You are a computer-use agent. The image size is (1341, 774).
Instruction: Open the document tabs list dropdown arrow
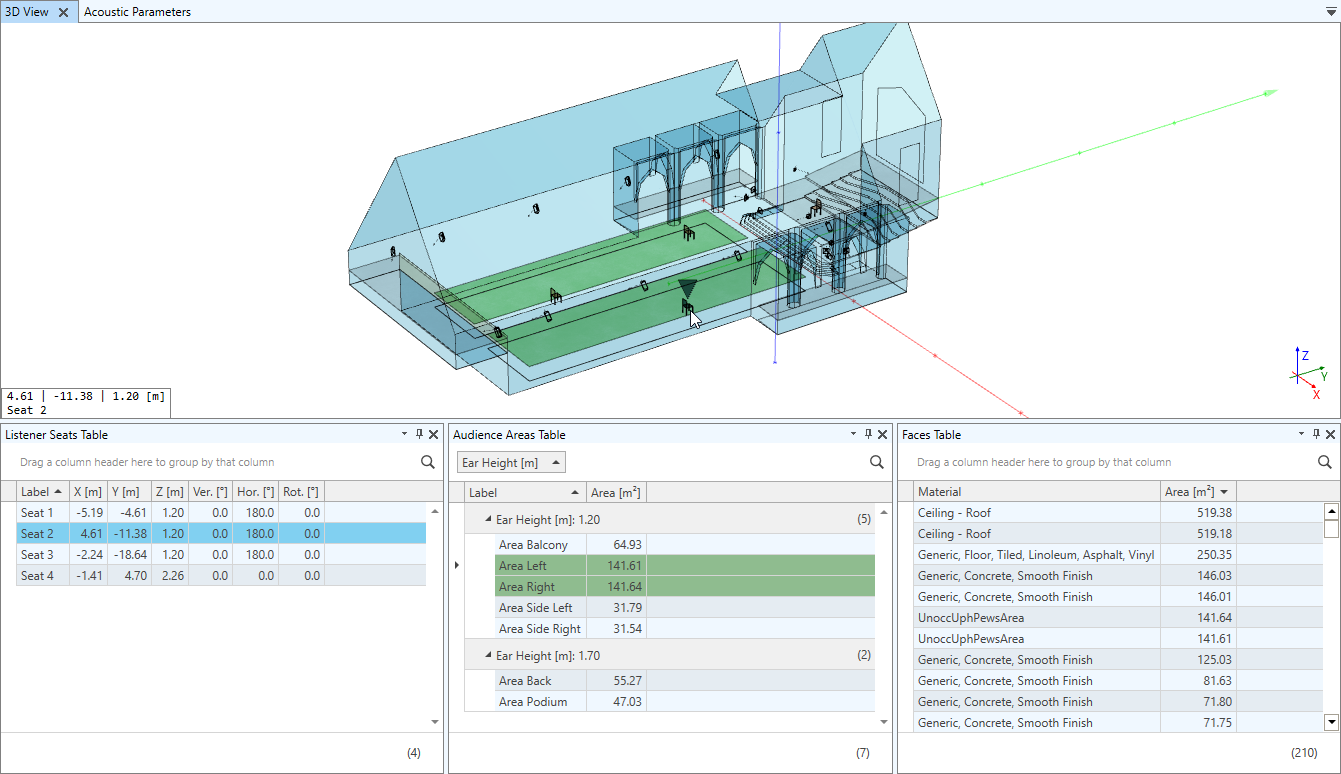[x=1330, y=12]
